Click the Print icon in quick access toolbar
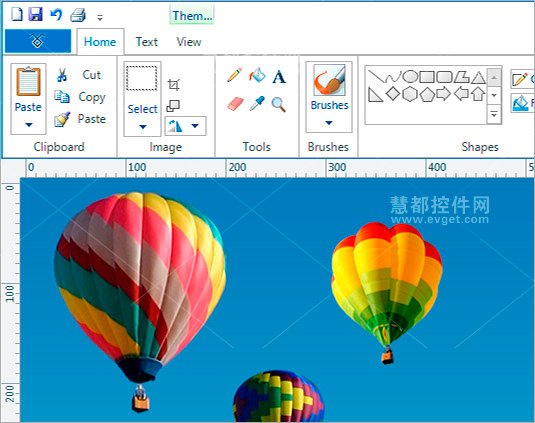The image size is (535, 423). 78,15
